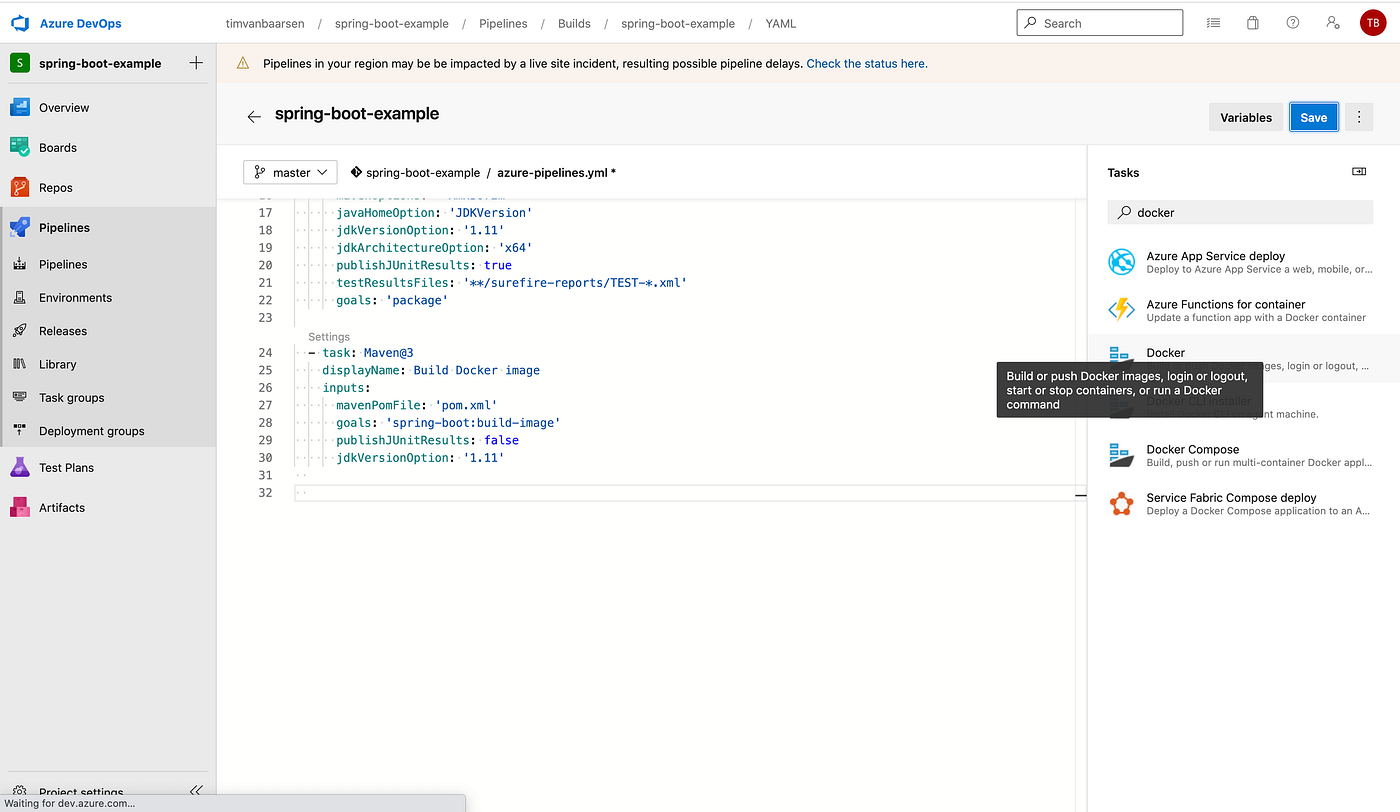Collapse the Tasks panel icon

click(1359, 172)
